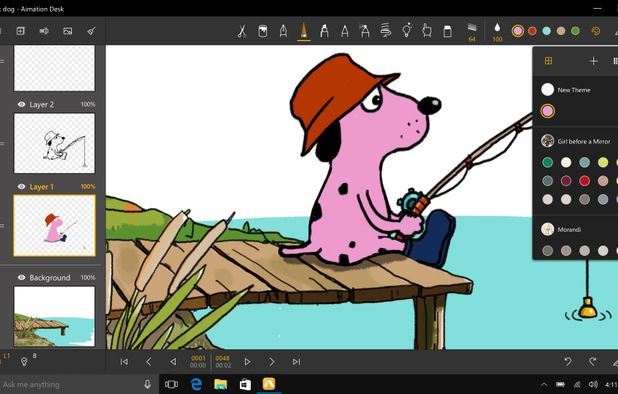Viewport: 618px width, 394px height.
Task: Click the import image icon
Action: [67, 31]
